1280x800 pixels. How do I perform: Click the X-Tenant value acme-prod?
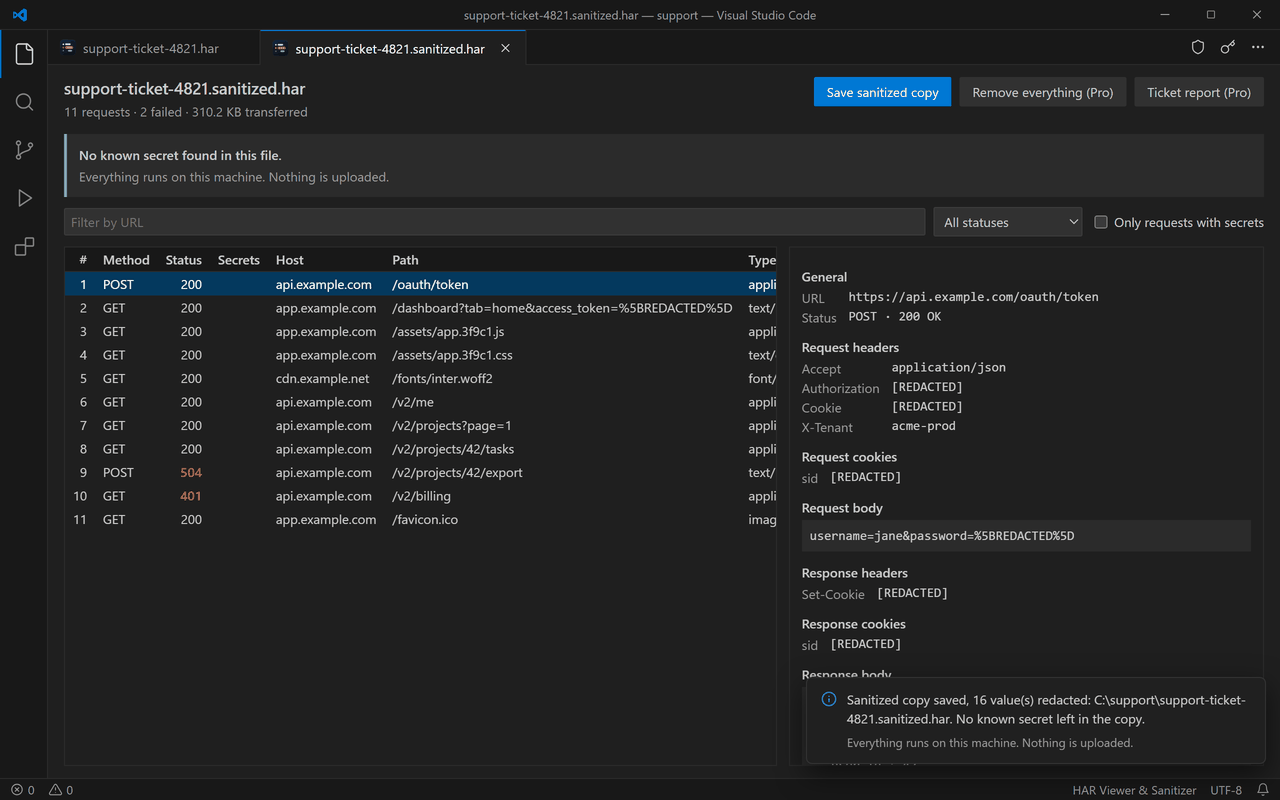(924, 426)
